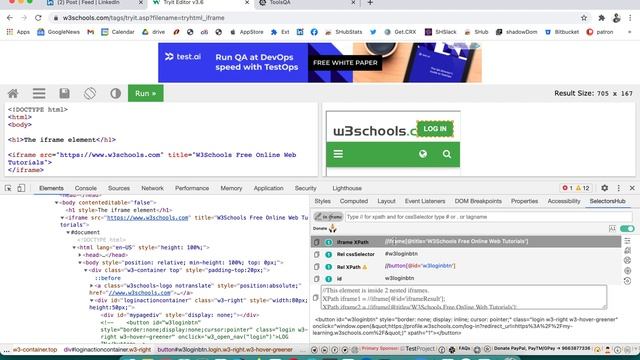Viewport: 640px width, 360px height.
Task: Activate the DevTools inspect element picker
Action: [8, 188]
